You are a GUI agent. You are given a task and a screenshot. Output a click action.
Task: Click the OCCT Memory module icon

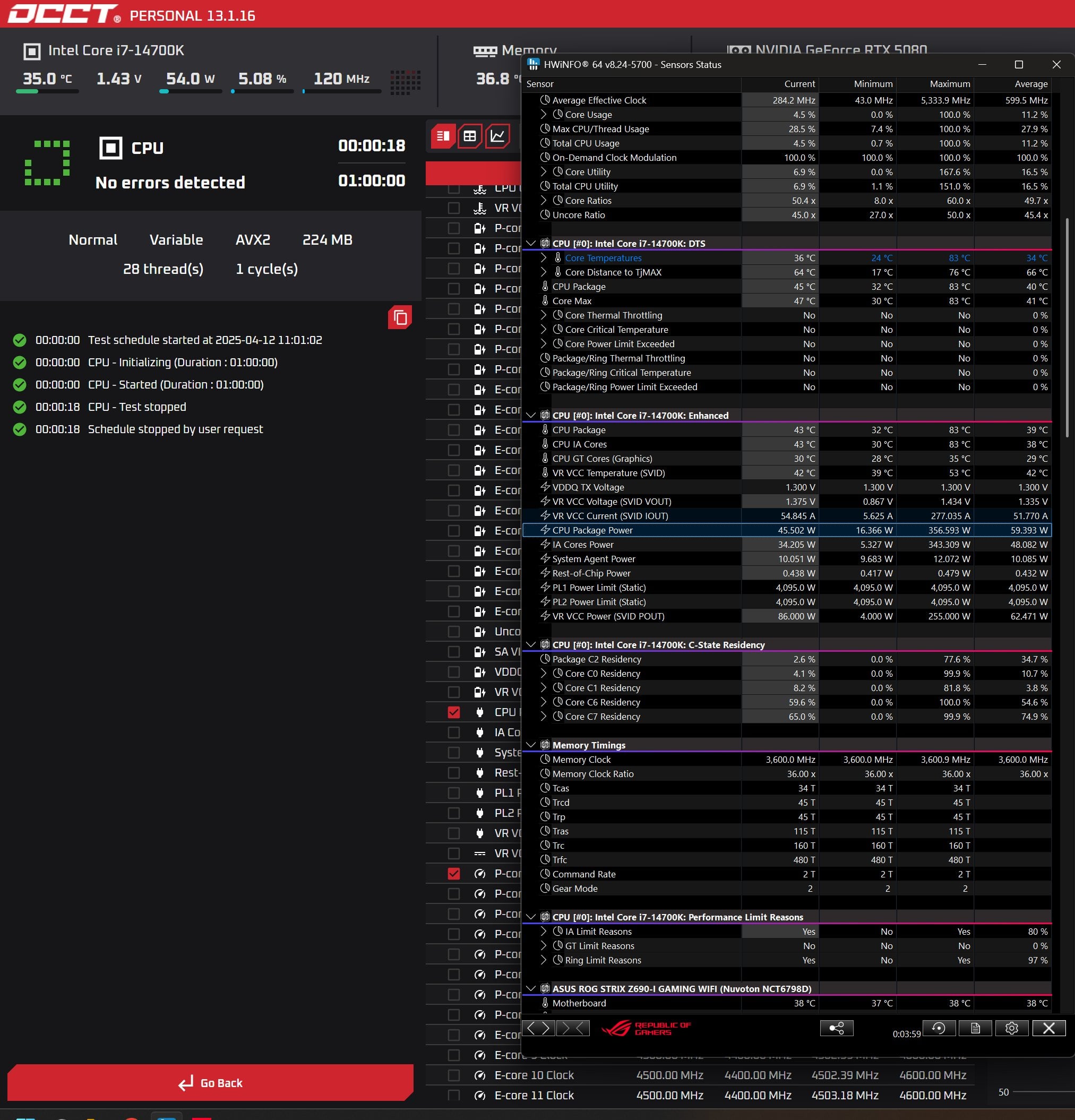485,51
